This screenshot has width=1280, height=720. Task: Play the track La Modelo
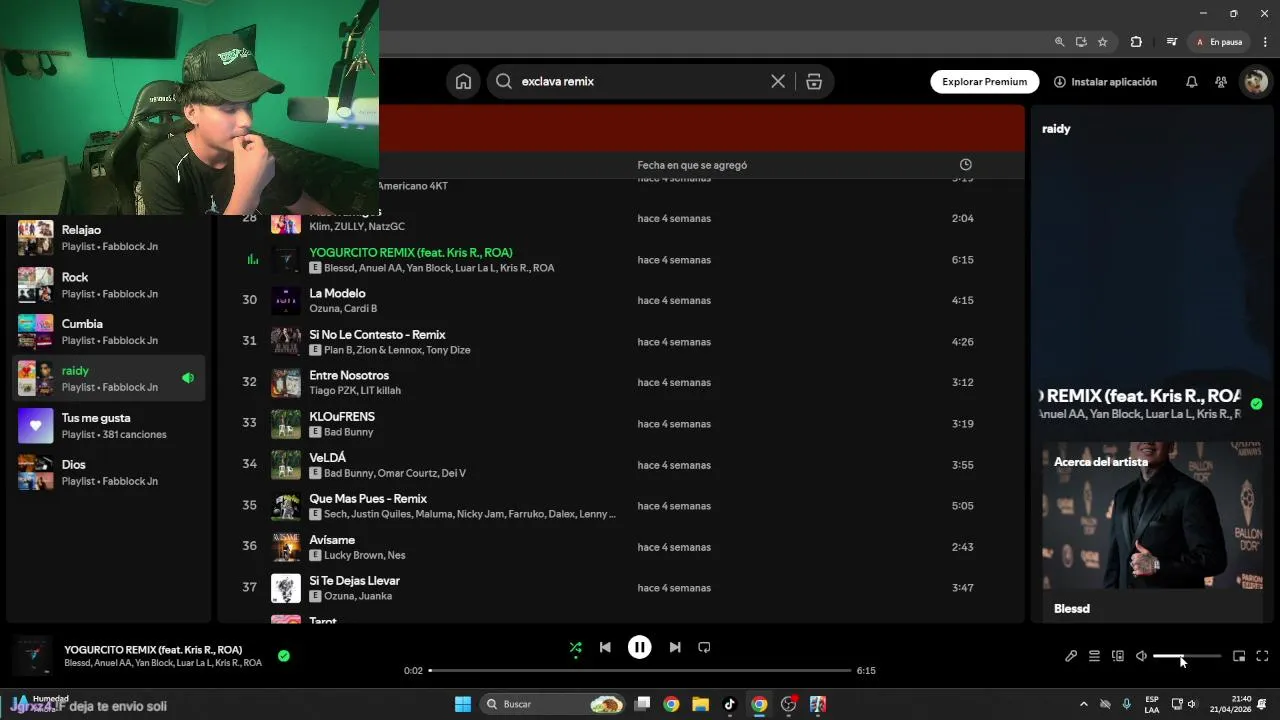(337, 293)
